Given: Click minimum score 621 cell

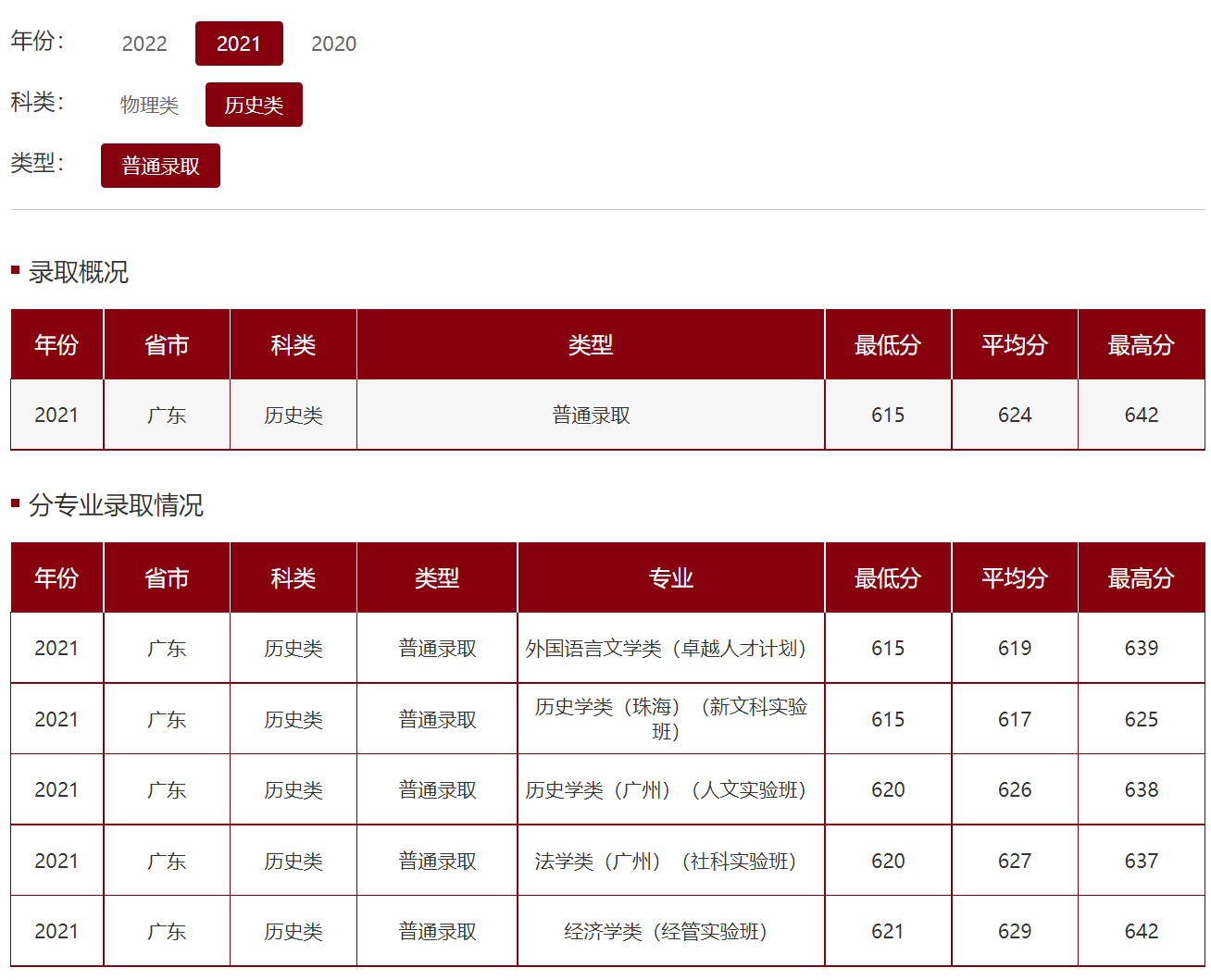Looking at the screenshot, I should click(888, 931).
